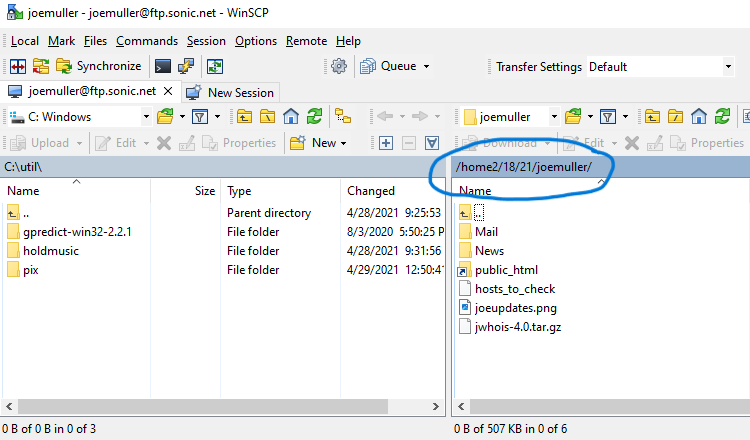
Task: Click the local Edit button
Action: (116, 143)
